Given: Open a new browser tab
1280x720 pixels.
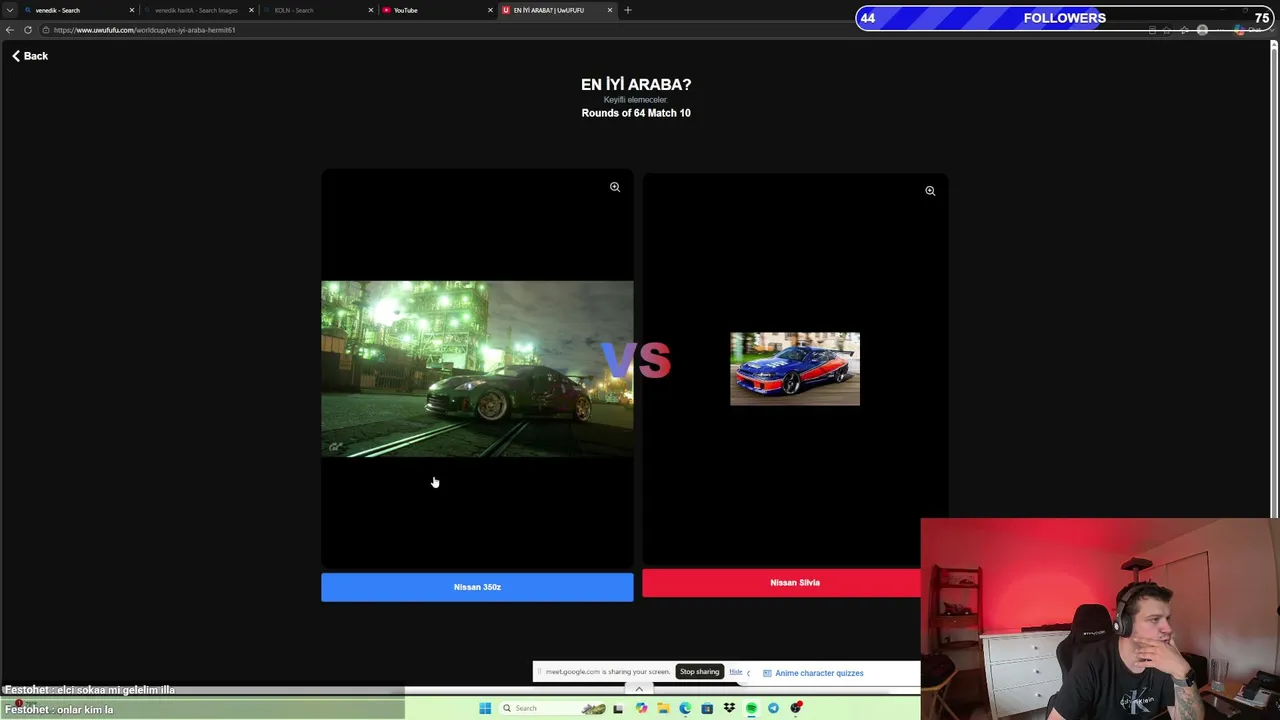Looking at the screenshot, I should click(x=628, y=10).
